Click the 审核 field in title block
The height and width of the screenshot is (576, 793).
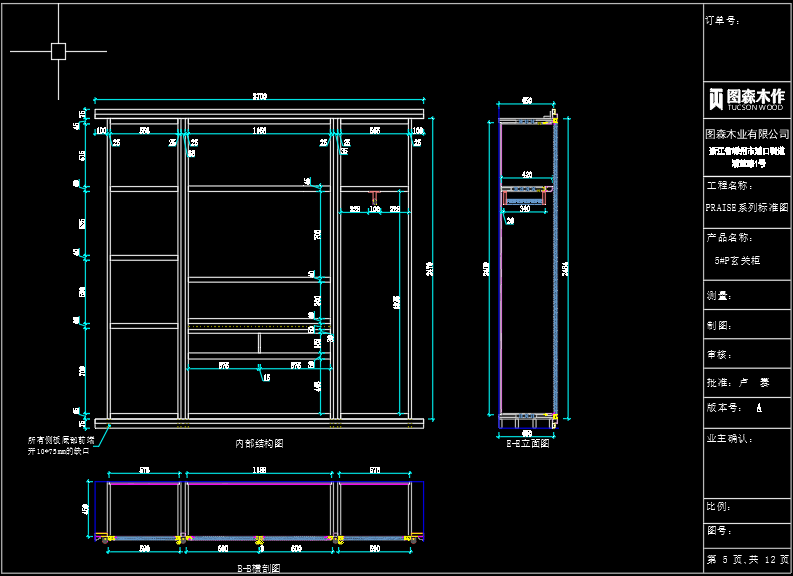pyautogui.click(x=720, y=354)
